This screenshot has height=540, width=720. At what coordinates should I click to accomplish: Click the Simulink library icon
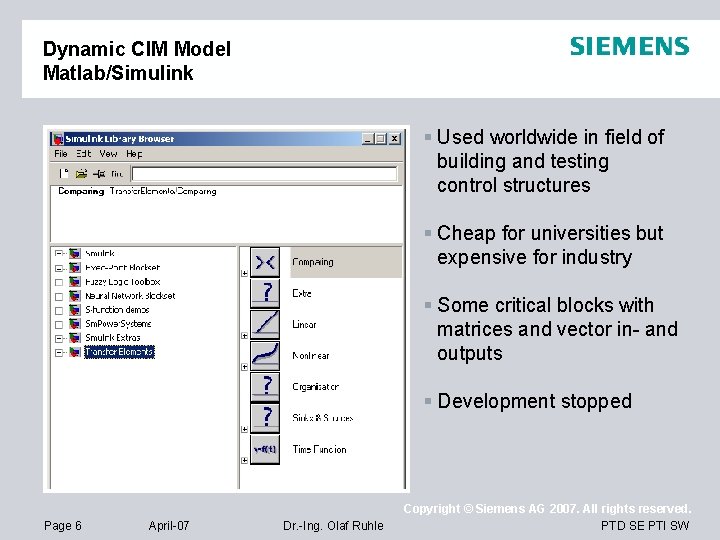point(75,253)
